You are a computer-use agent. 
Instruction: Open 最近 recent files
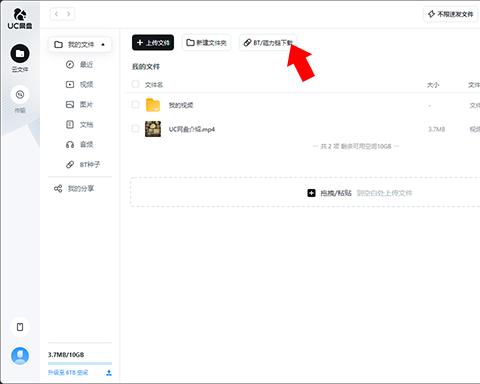coord(86,65)
